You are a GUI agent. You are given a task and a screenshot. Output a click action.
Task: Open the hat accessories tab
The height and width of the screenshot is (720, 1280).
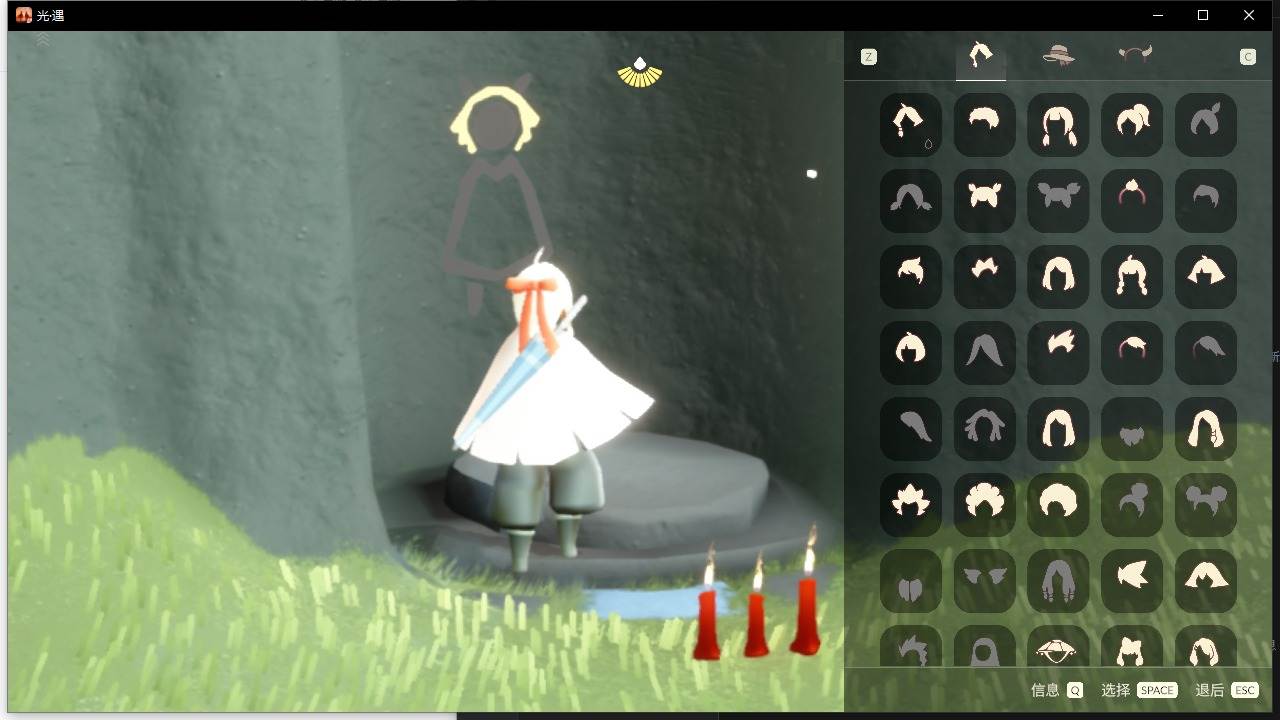click(1058, 57)
